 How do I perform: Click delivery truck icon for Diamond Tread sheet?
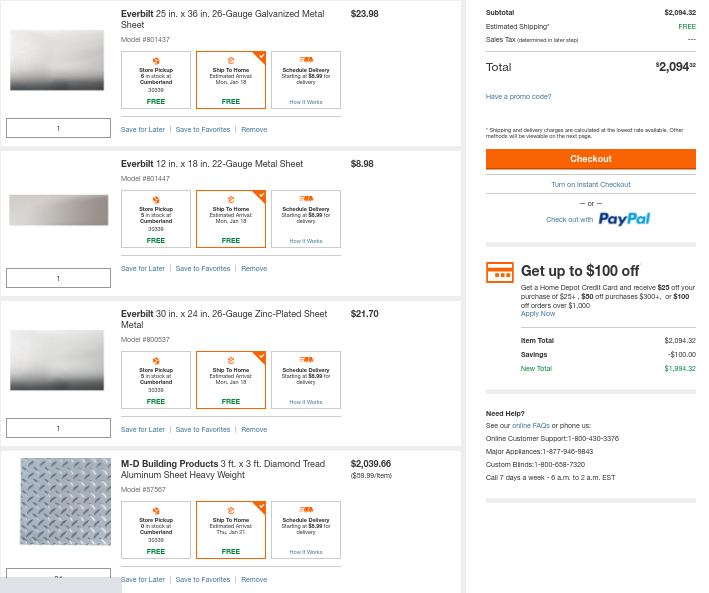tap(306, 509)
